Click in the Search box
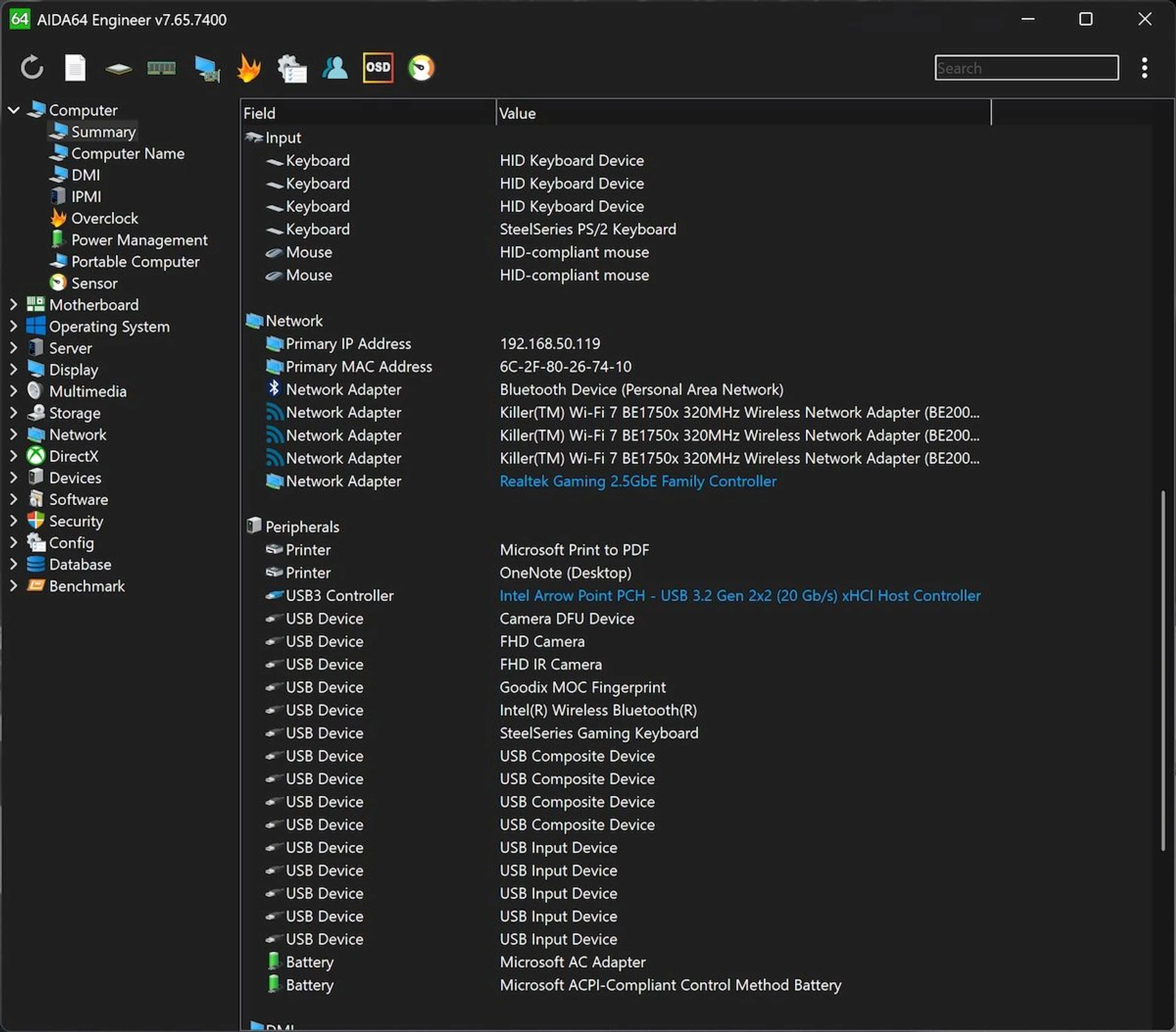Image resolution: width=1176 pixels, height=1032 pixels. [1027, 68]
